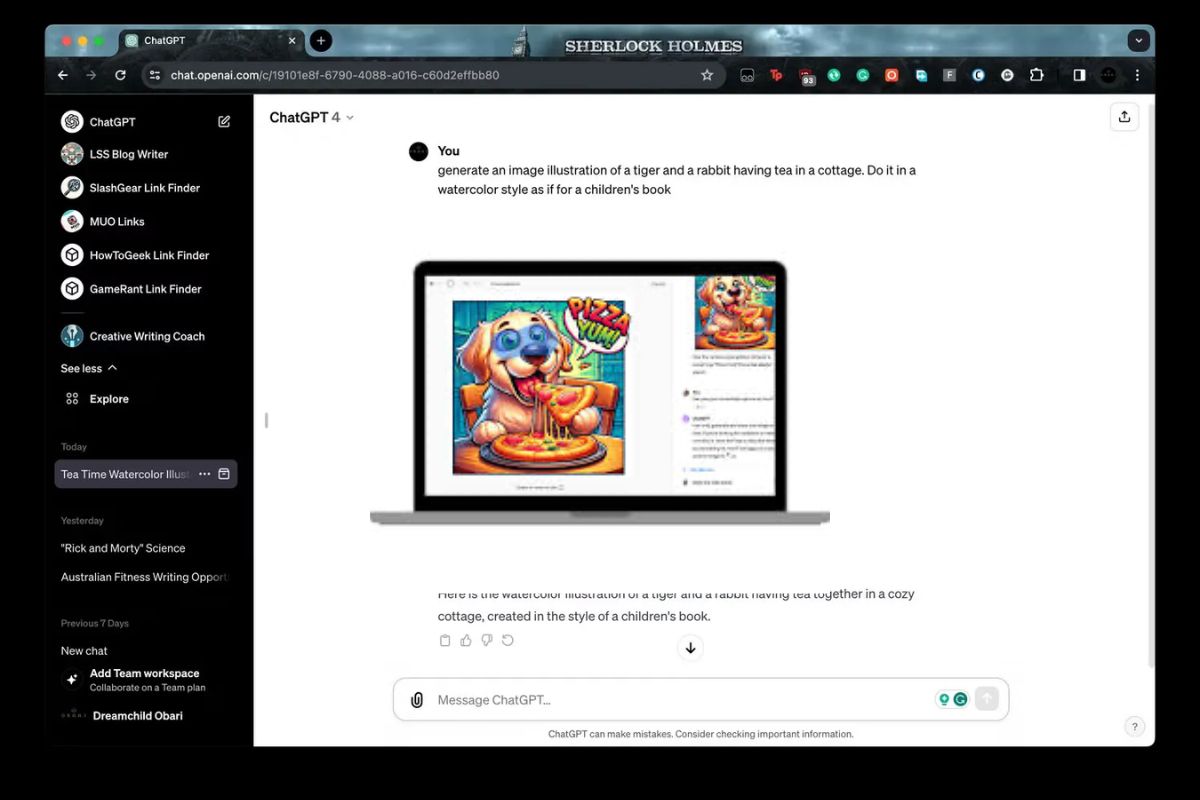The image size is (1200, 800).
Task: Click the send message arrow button
Action: [987, 699]
